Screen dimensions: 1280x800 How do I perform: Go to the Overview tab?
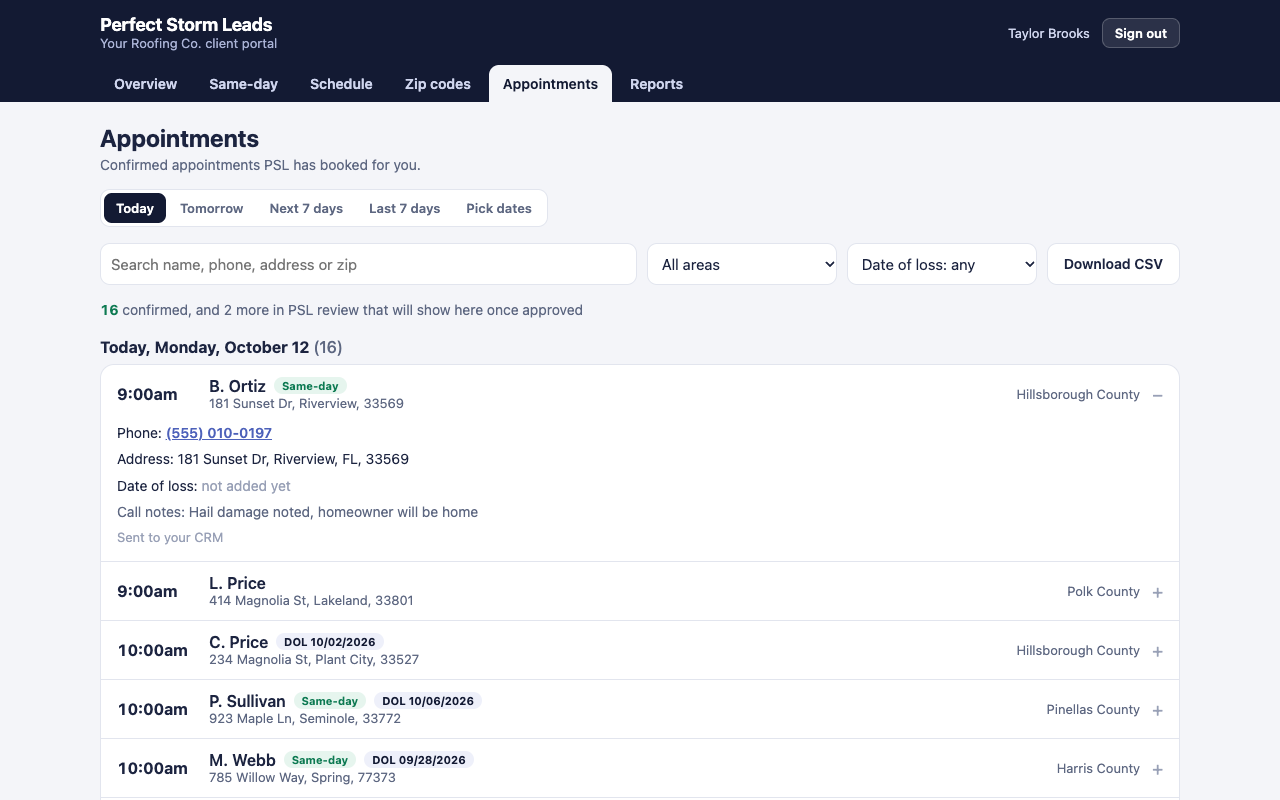point(145,84)
